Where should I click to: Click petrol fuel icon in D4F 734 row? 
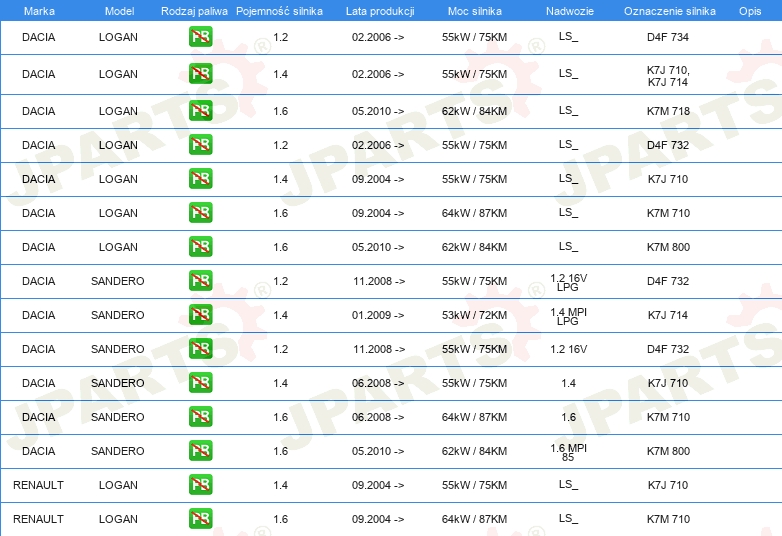200,37
